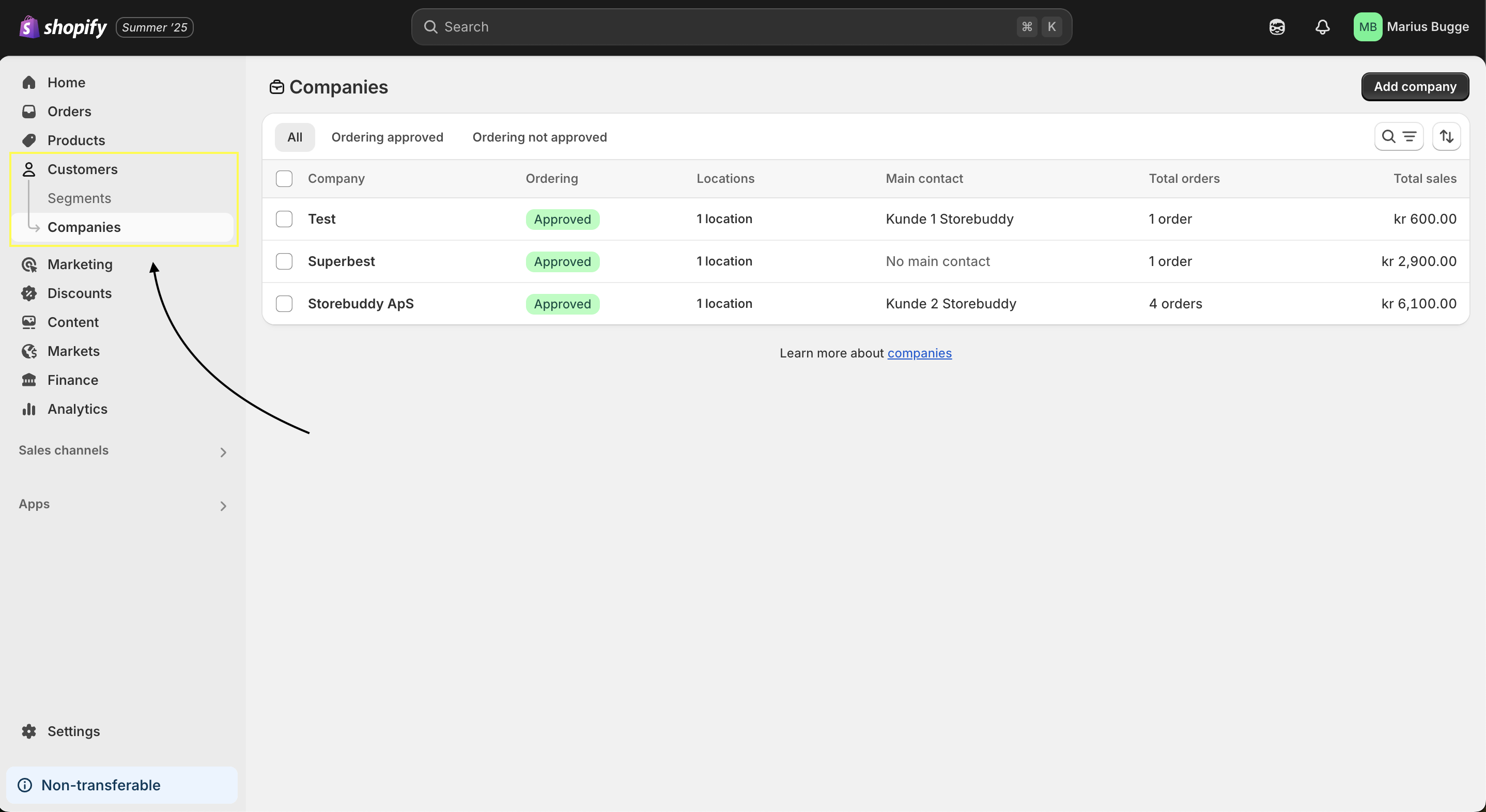The image size is (1486, 812).
Task: Check the Storebuddy ApS checkbox
Action: point(284,304)
